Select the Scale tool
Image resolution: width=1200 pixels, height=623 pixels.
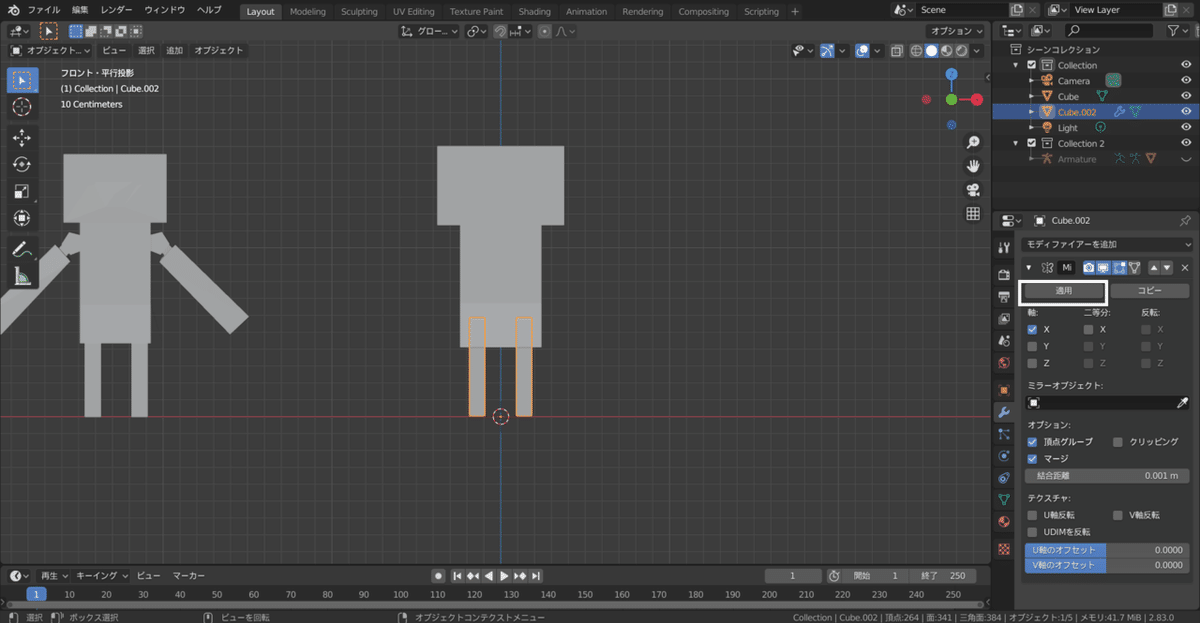pos(22,191)
